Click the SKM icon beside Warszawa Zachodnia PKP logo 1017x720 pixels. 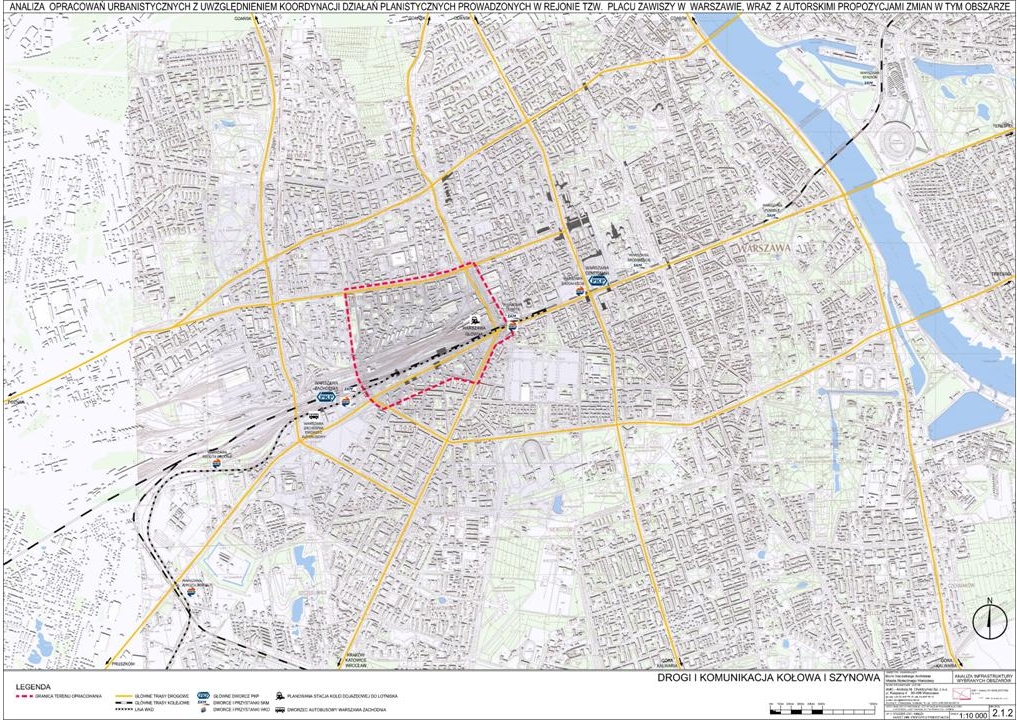[346, 402]
